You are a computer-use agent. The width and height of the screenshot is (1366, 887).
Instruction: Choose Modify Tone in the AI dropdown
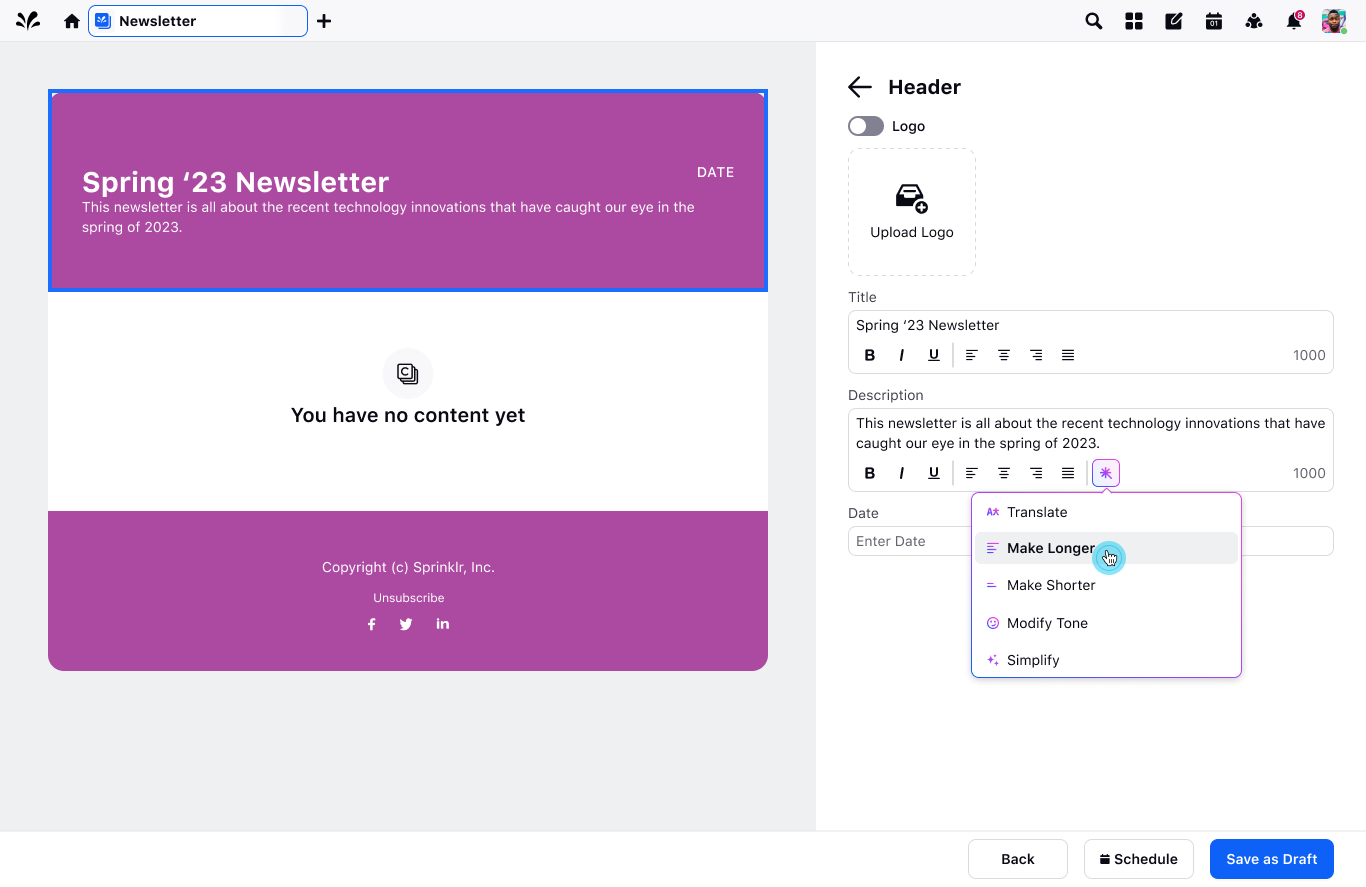pos(1048,622)
